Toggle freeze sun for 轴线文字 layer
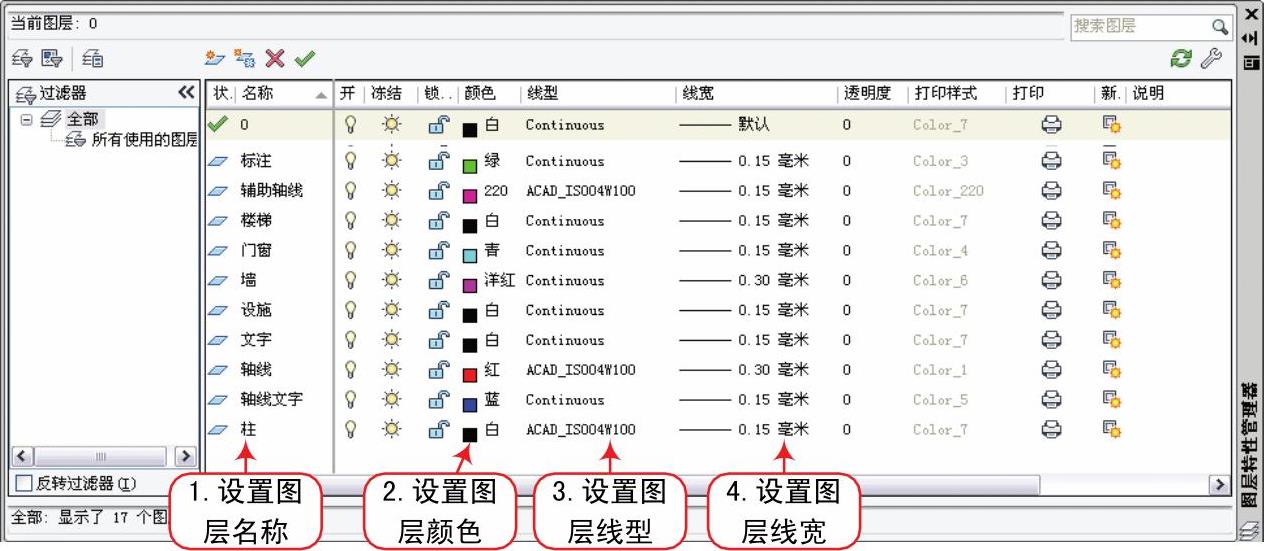1264x551 pixels. (391, 400)
